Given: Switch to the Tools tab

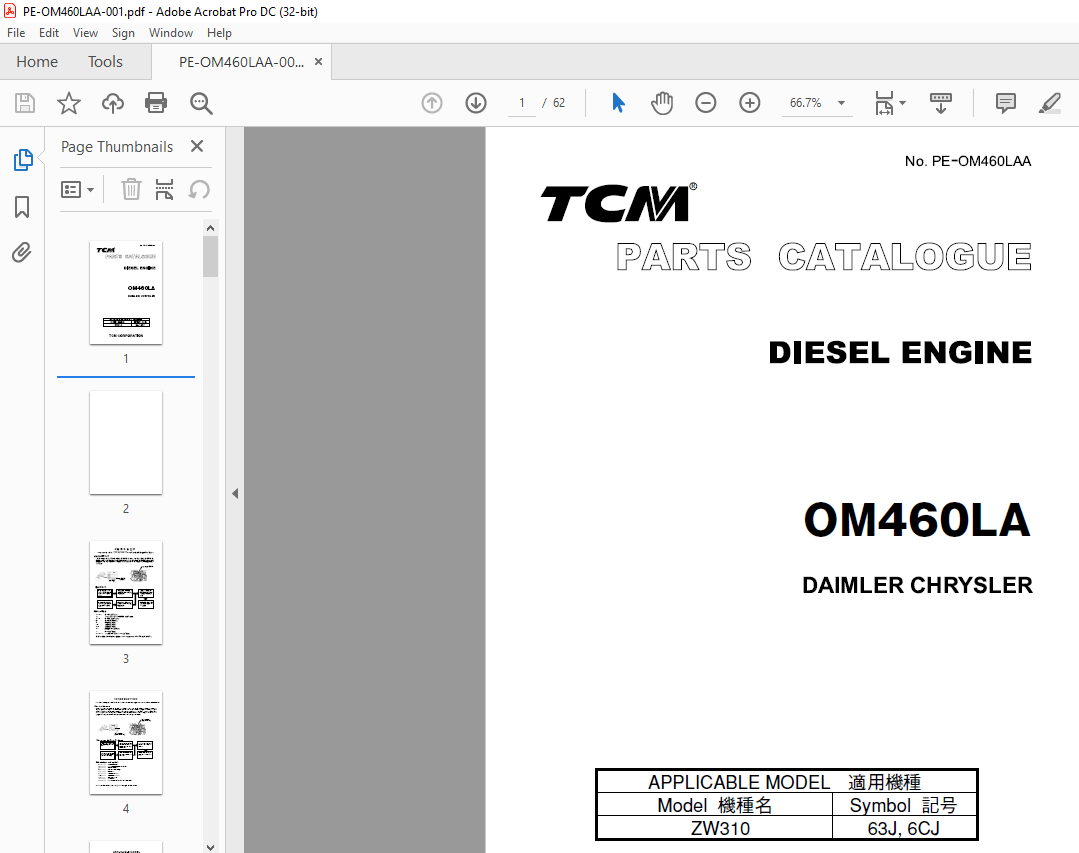Looking at the screenshot, I should pos(105,62).
